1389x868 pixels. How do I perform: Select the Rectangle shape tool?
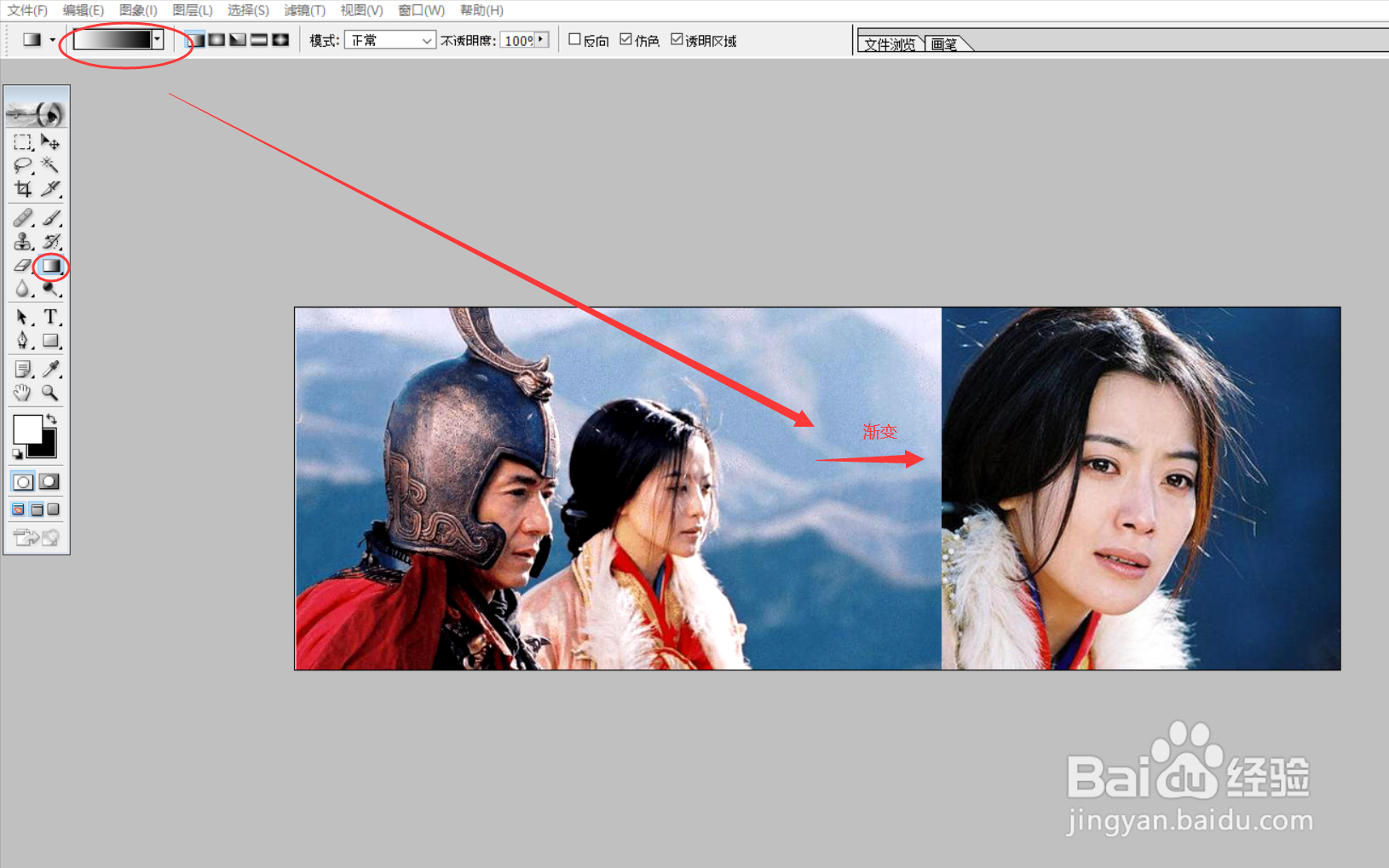point(50,341)
